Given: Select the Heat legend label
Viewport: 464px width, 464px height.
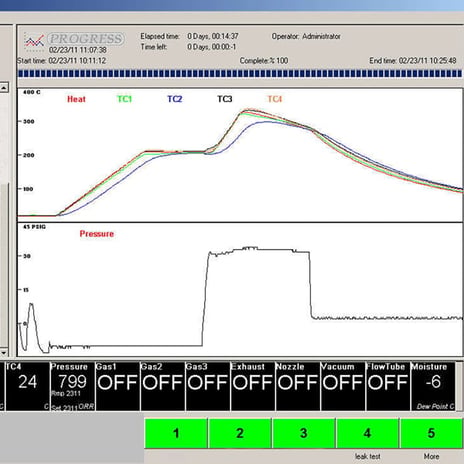Looking at the screenshot, I should 76,99.
